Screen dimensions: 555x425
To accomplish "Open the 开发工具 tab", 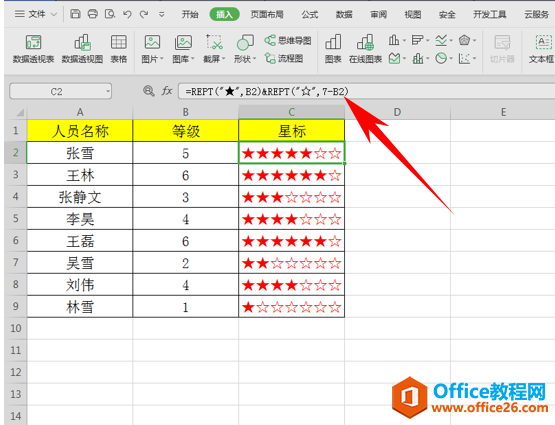I will point(490,15).
